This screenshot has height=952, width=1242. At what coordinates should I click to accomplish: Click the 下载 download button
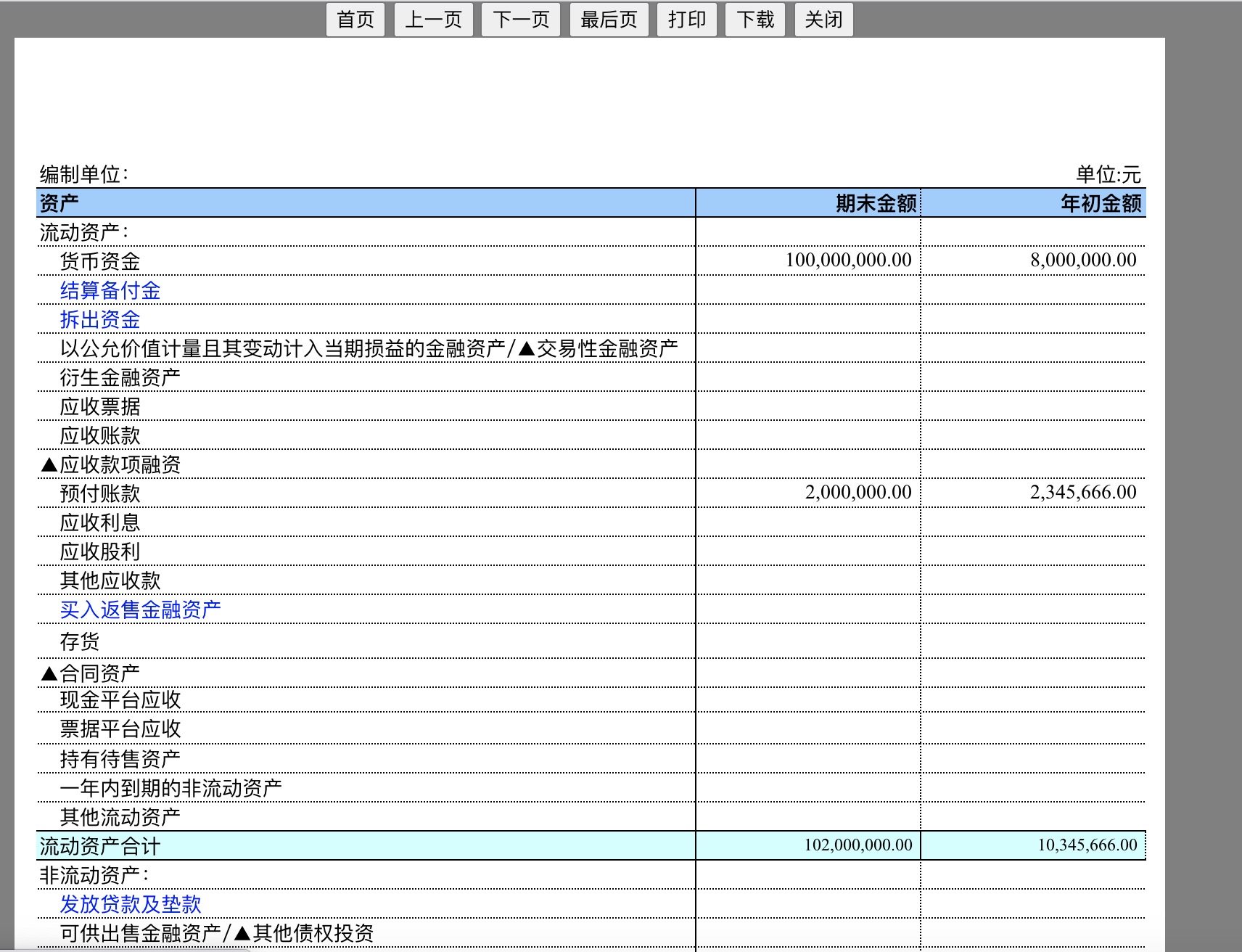click(755, 20)
